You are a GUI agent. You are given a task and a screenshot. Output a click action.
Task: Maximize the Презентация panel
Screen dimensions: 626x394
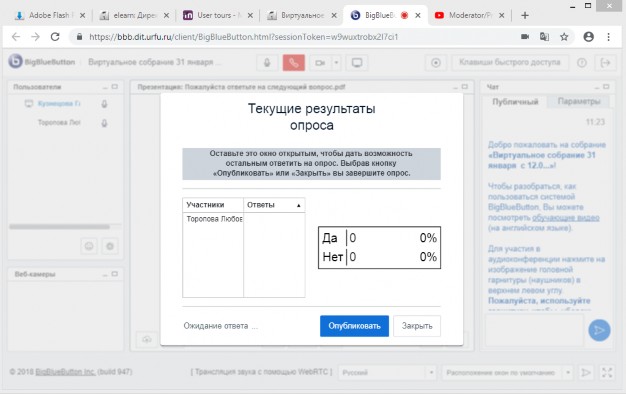pyautogui.click(x=465, y=87)
